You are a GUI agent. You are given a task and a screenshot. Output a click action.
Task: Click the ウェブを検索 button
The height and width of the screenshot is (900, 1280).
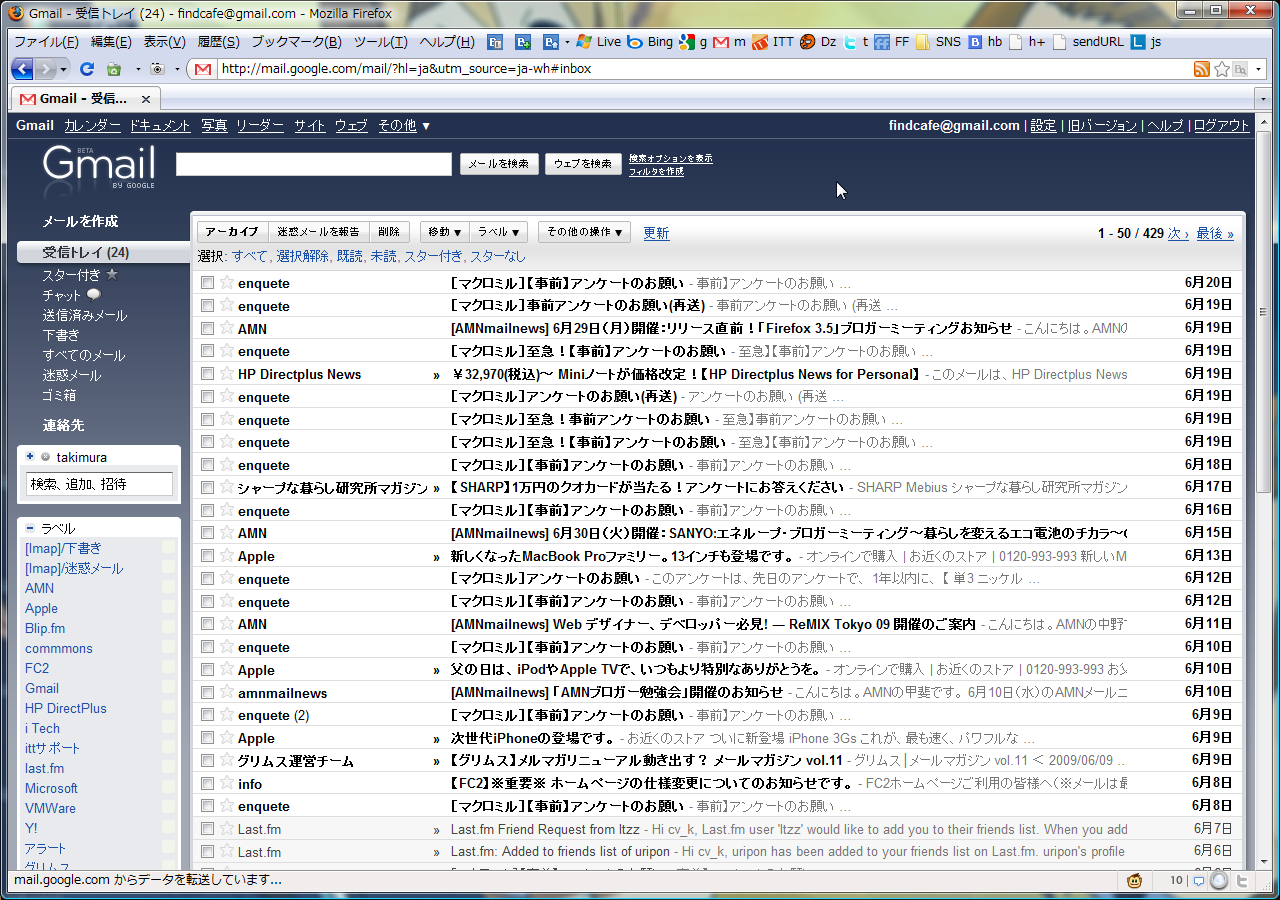(x=583, y=164)
